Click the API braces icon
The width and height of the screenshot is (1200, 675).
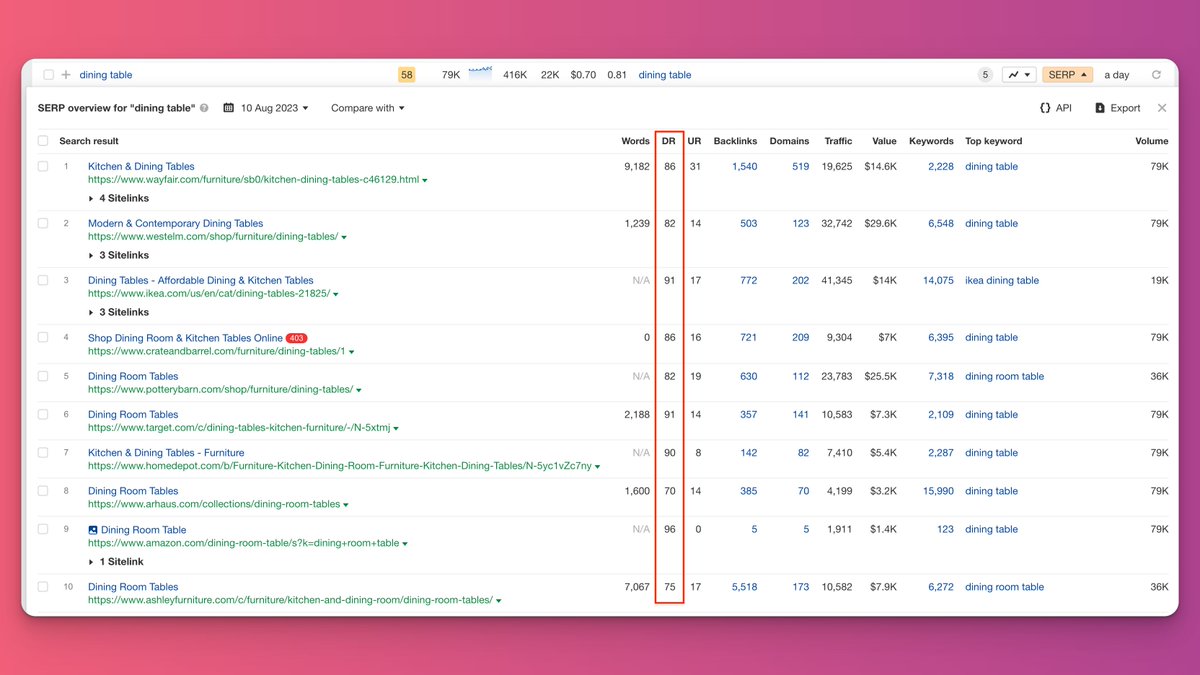point(1045,108)
